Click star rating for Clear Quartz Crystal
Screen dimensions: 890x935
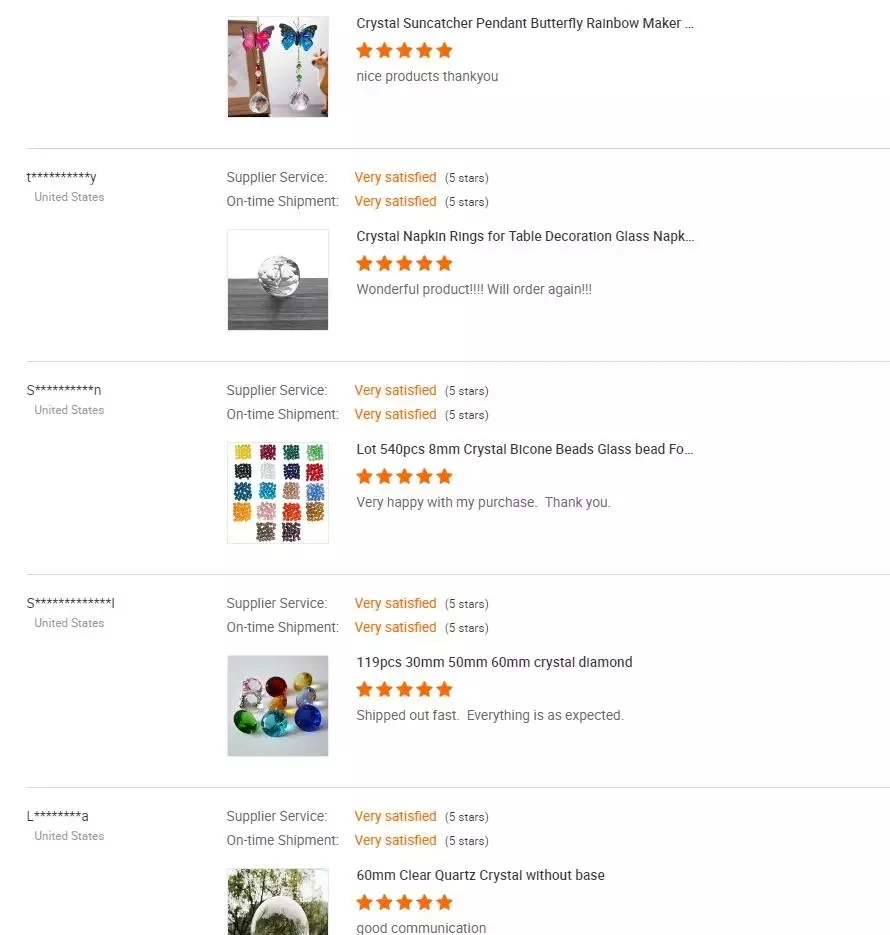point(404,902)
